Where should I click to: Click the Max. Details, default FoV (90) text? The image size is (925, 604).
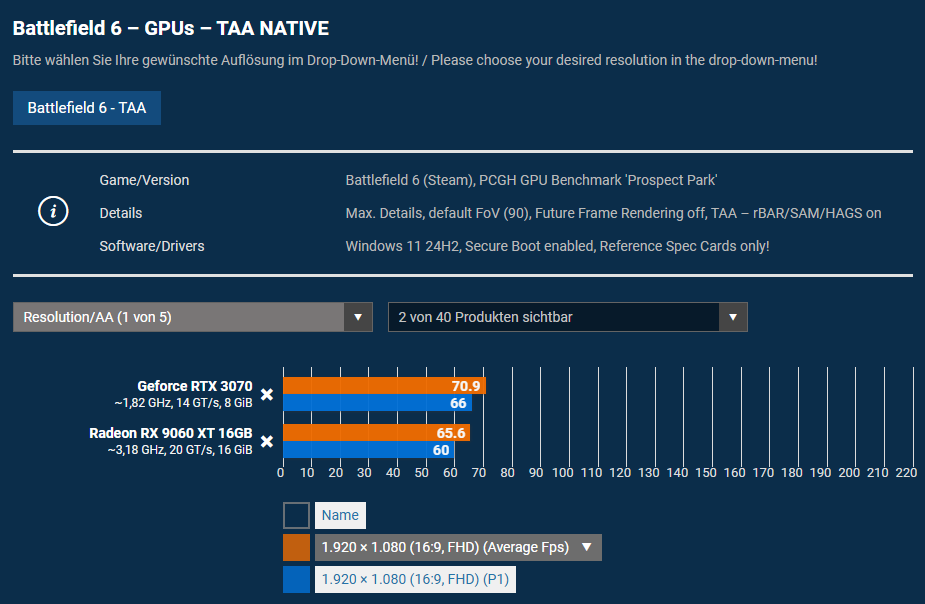click(x=437, y=213)
